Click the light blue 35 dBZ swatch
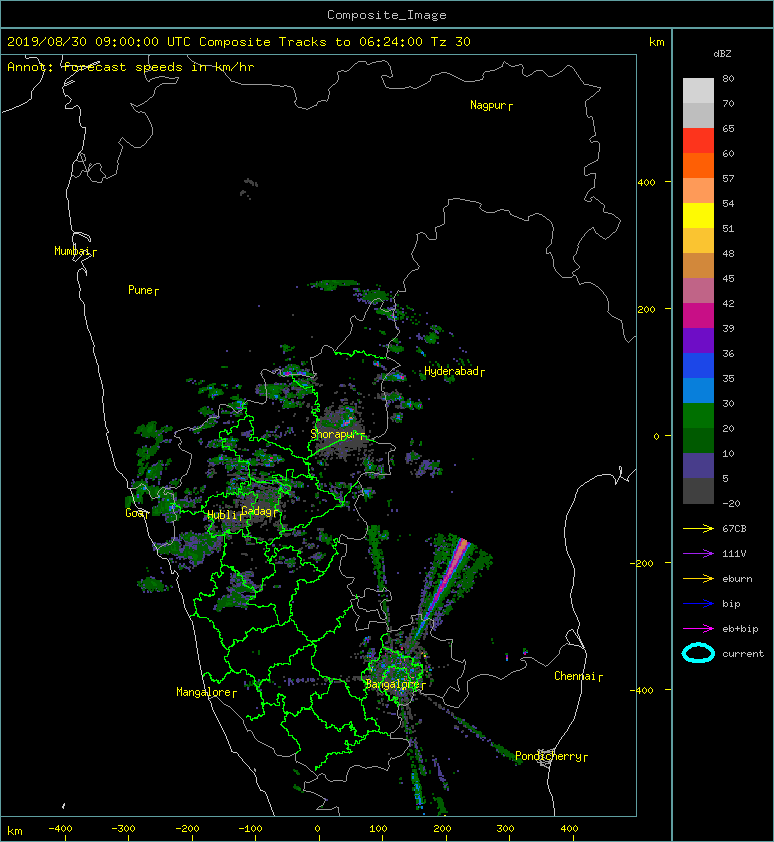 point(698,390)
